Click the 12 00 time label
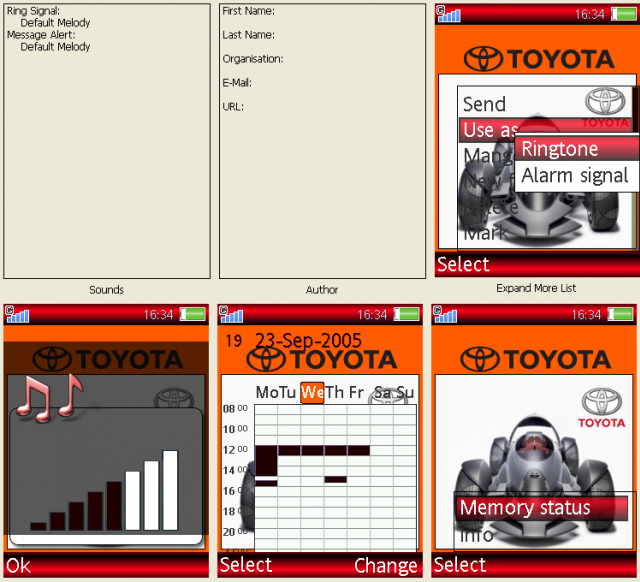Viewport: 640px width, 582px height. pos(236,449)
